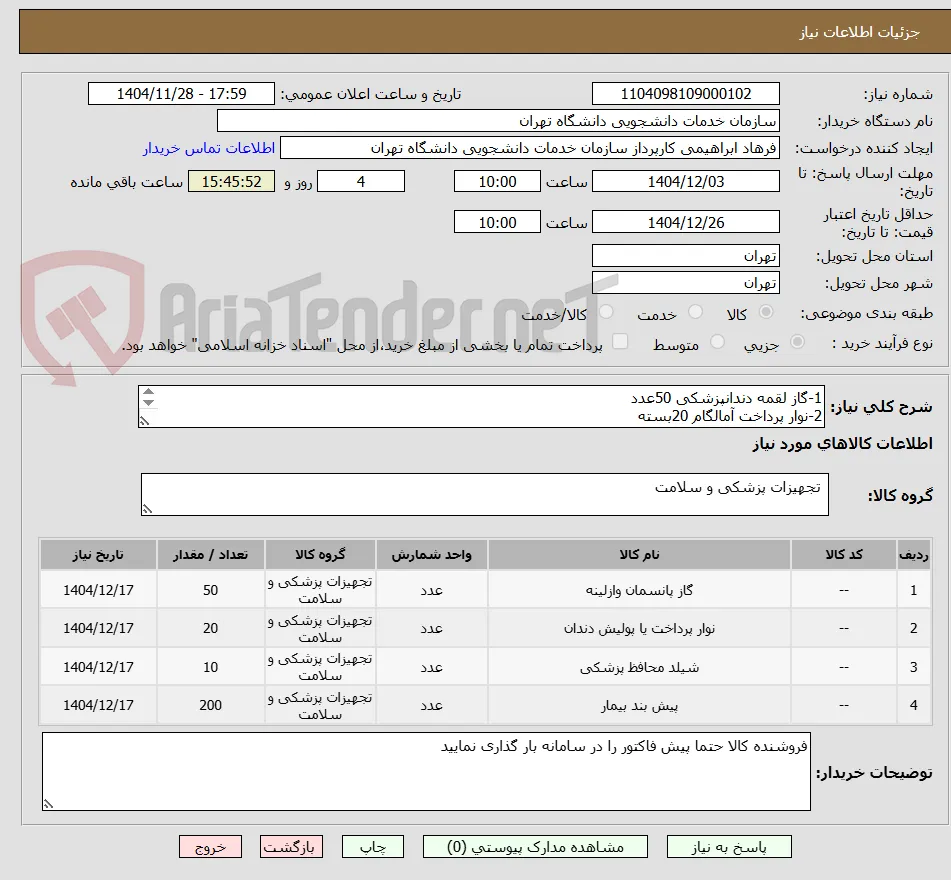Image resolution: width=951 pixels, height=880 pixels.
Task: Select the جزیی purchase type radio
Action: click(x=797, y=342)
